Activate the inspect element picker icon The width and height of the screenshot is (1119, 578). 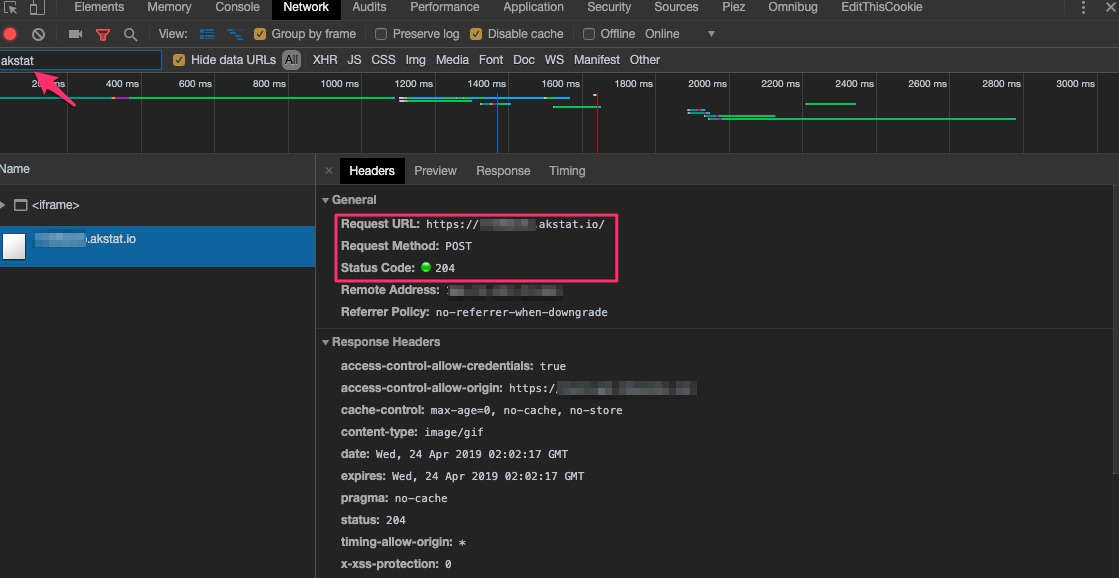[10, 8]
